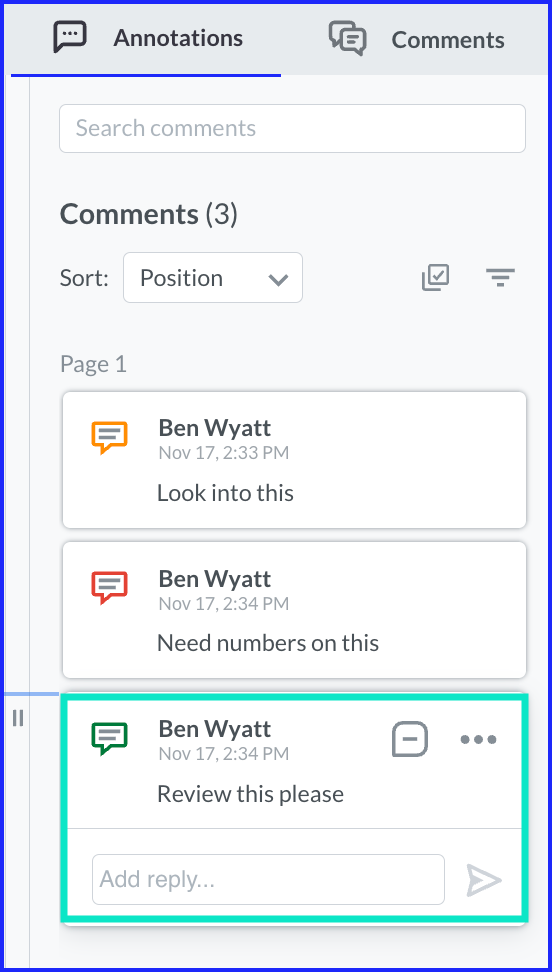Click the Add reply field

[x=268, y=879]
